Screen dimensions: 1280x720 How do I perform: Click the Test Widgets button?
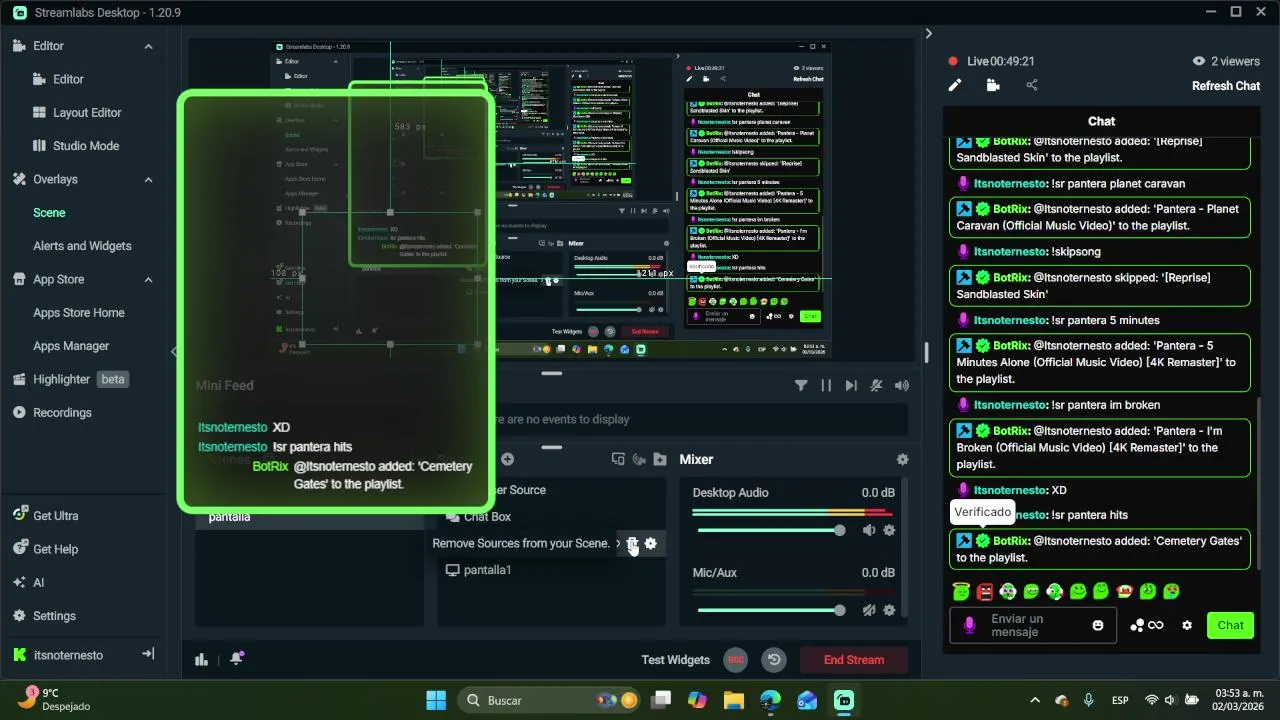pos(676,660)
